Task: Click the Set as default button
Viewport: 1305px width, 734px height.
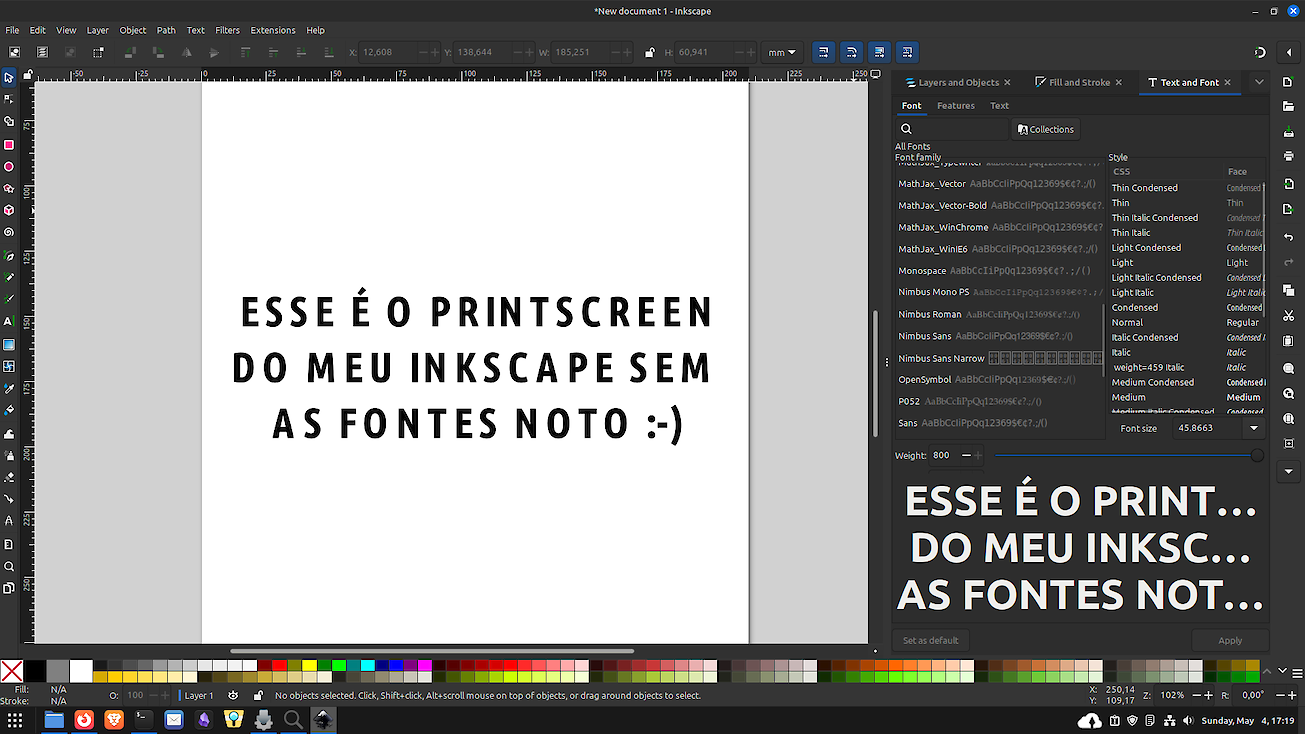Action: pos(931,640)
